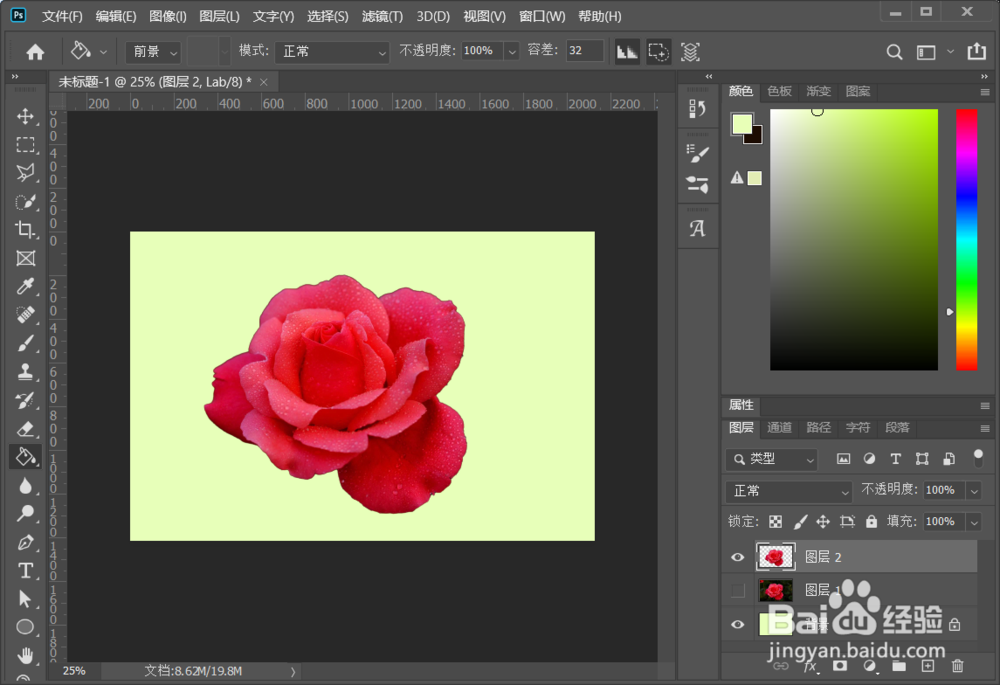
Task: Select the Eyedropper tool
Action: click(25, 287)
